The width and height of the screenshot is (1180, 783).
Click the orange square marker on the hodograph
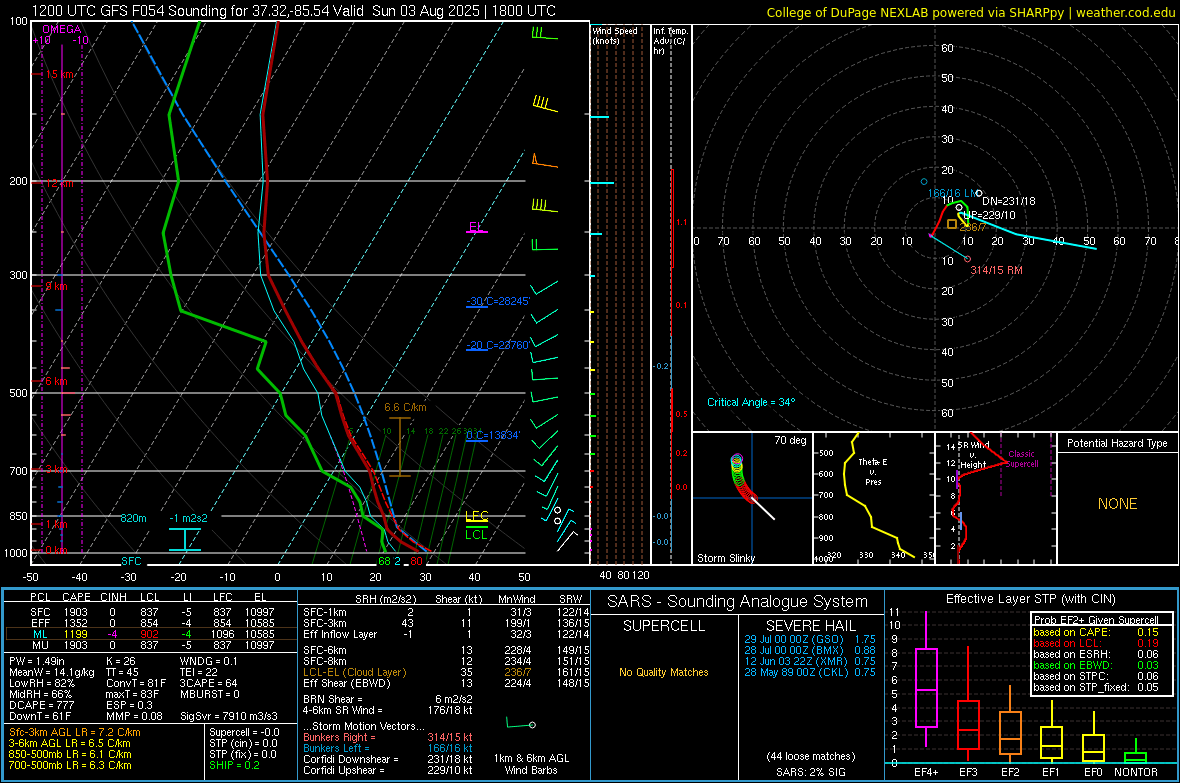click(952, 224)
